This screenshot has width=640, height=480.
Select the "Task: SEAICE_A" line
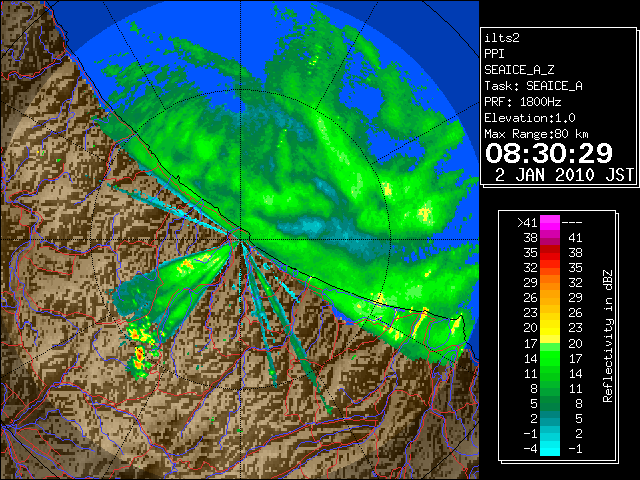pyautogui.click(x=533, y=86)
